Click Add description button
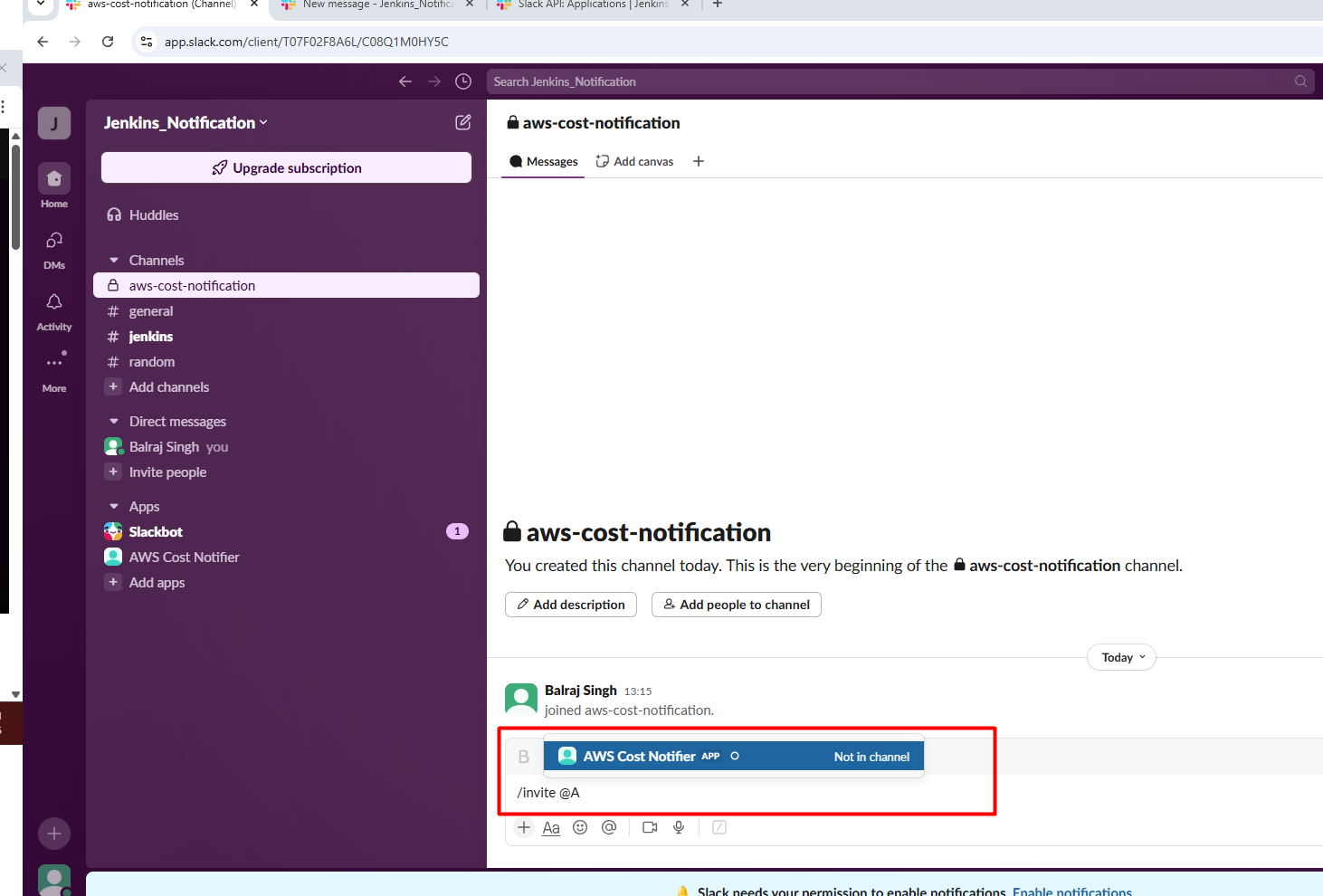Screen dimensions: 1323x896 coord(571,605)
